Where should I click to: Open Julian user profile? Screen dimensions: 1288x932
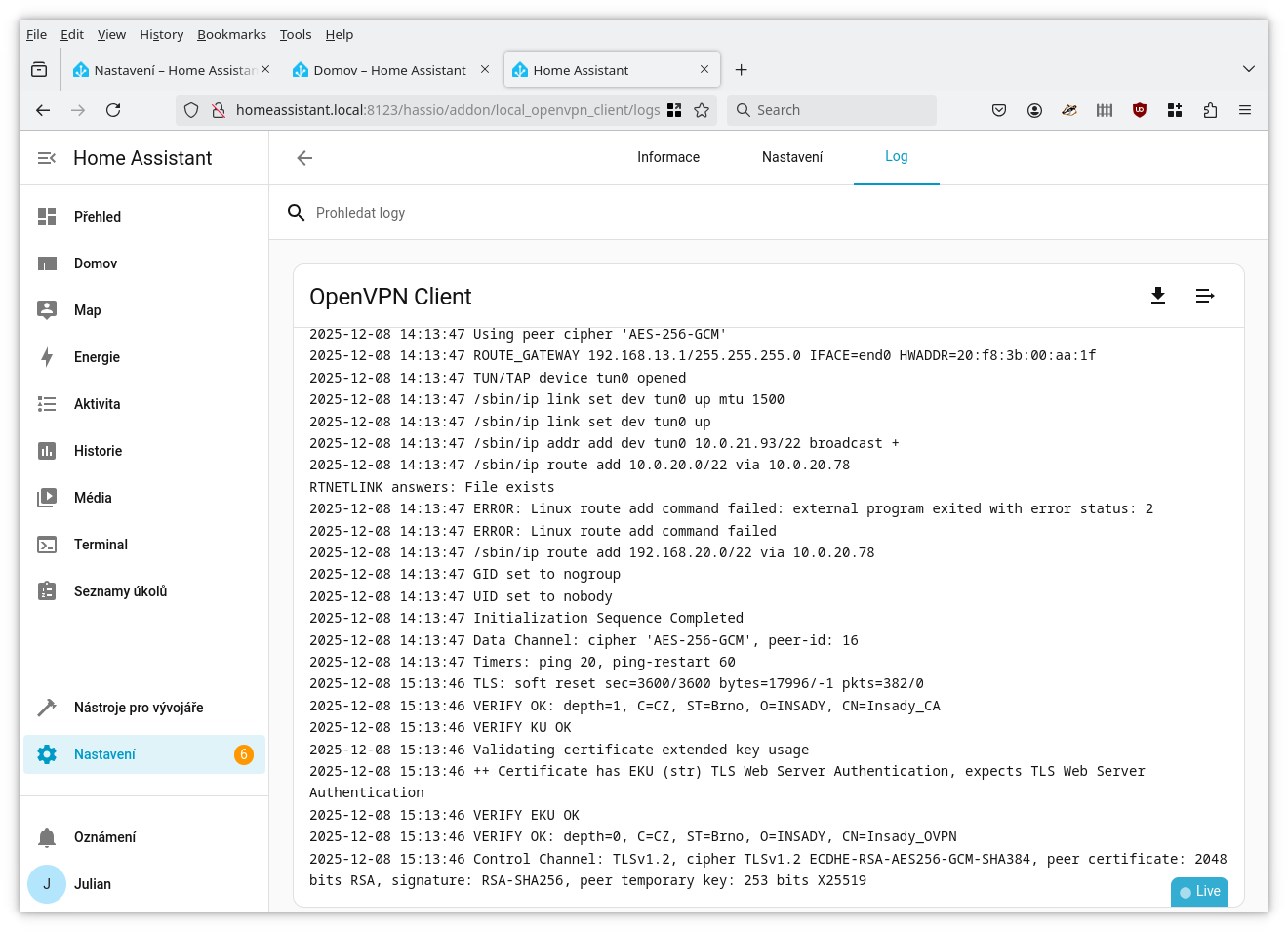[144, 884]
